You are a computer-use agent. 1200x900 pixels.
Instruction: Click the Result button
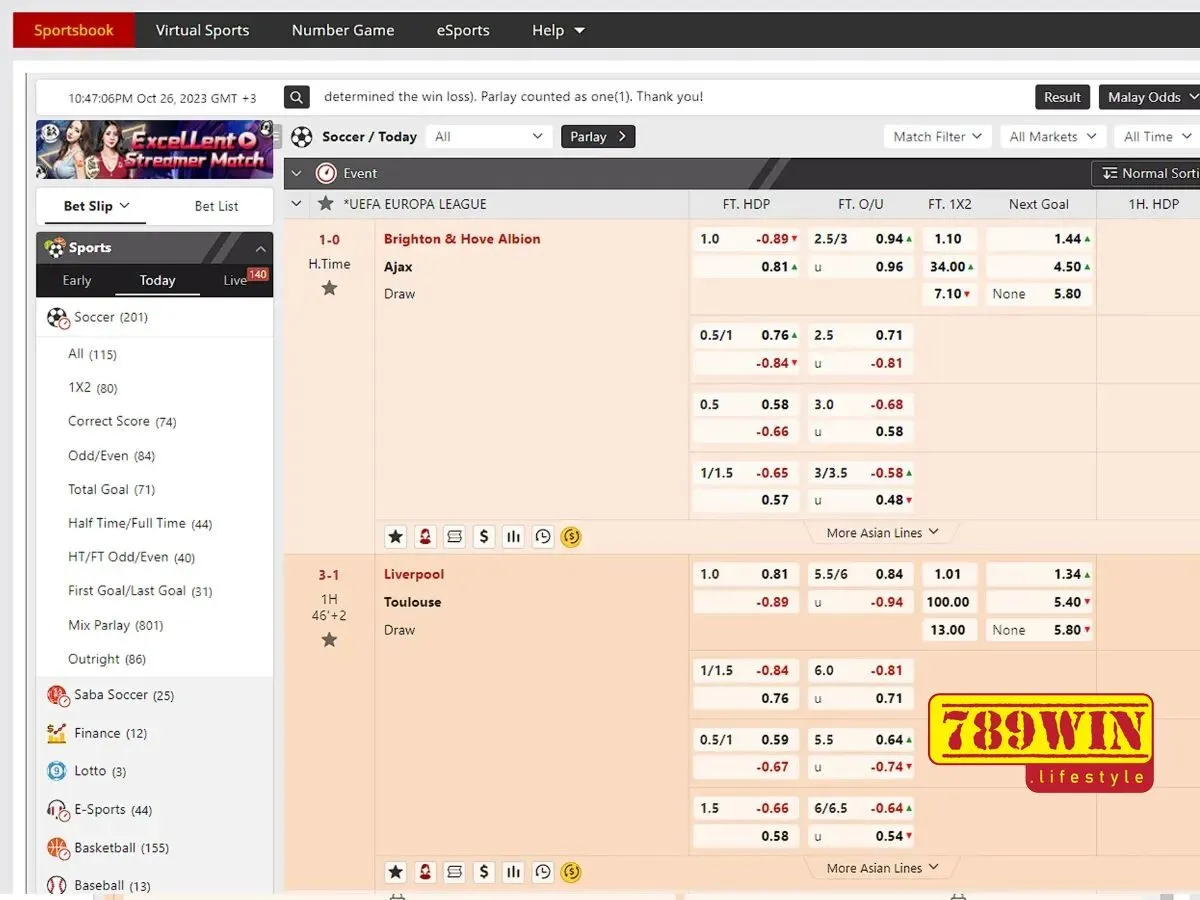(1062, 97)
